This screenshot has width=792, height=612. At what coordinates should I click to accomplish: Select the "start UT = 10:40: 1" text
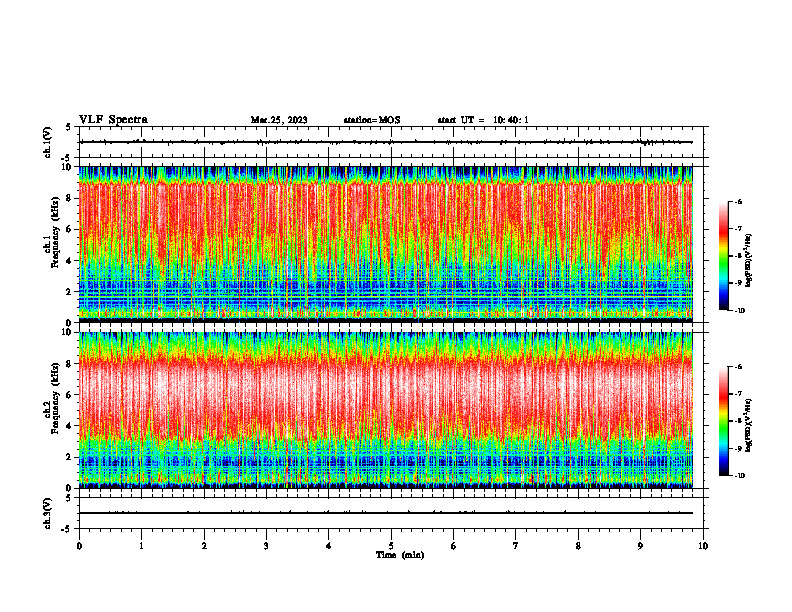tap(483, 120)
